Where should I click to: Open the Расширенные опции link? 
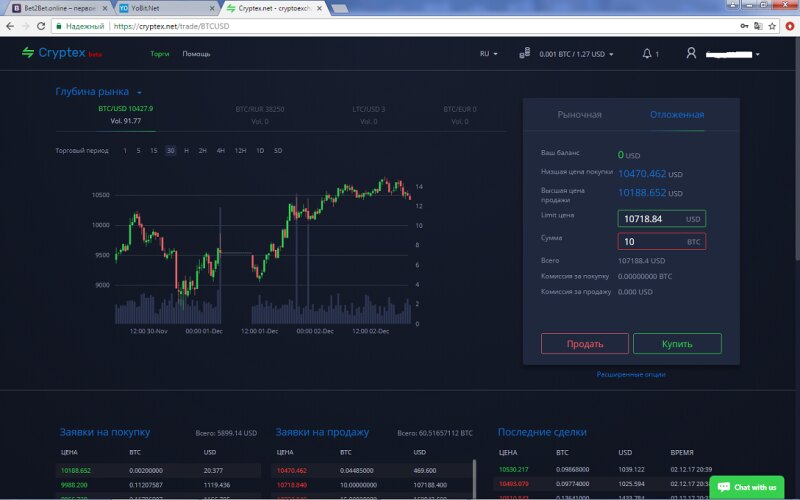coord(631,374)
